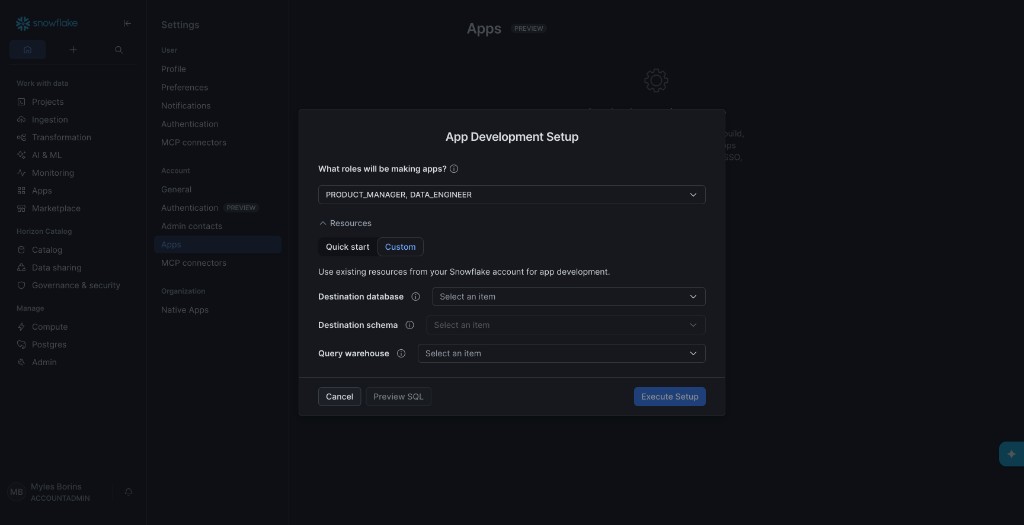
Task: Open the Destination database dropdown
Action: 568,296
